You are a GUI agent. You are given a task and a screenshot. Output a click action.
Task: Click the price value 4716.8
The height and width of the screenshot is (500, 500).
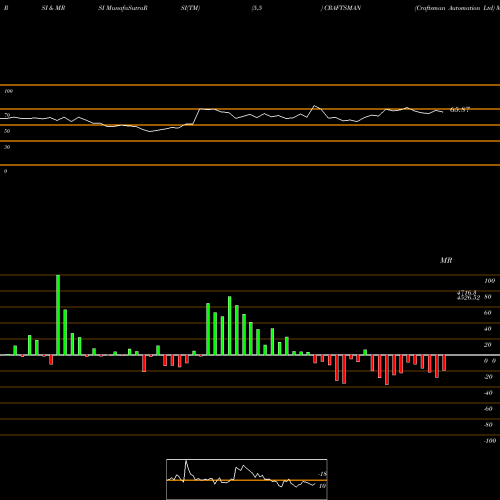(x=467, y=292)
